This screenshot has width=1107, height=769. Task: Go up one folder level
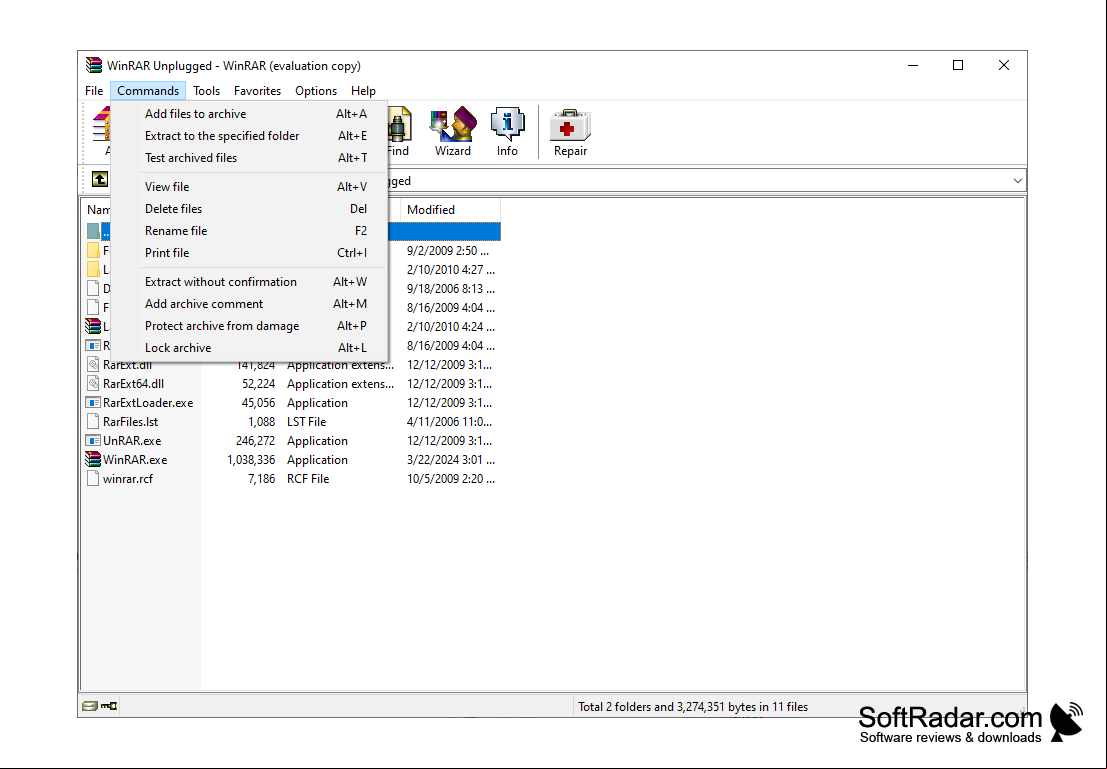click(x=100, y=179)
